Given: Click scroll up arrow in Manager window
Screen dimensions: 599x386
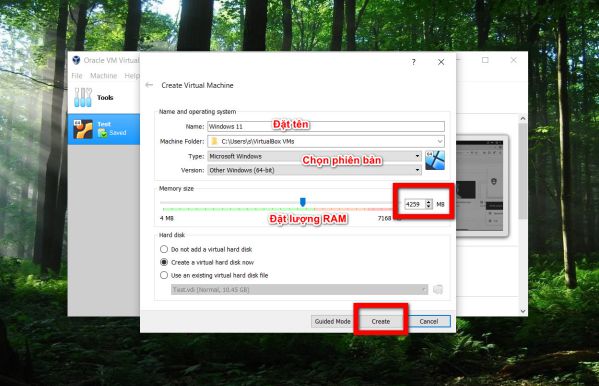Looking at the screenshot, I should [x=523, y=118].
